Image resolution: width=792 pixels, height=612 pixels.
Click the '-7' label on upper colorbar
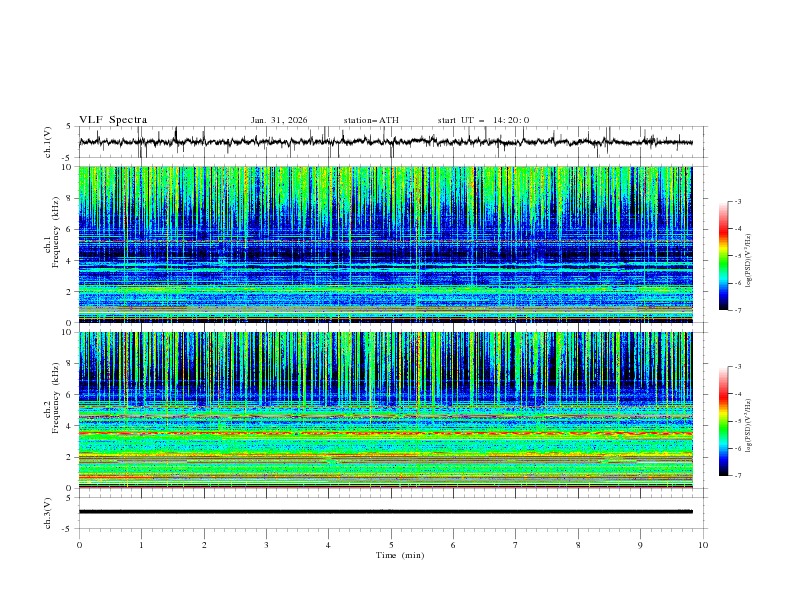tap(738, 310)
